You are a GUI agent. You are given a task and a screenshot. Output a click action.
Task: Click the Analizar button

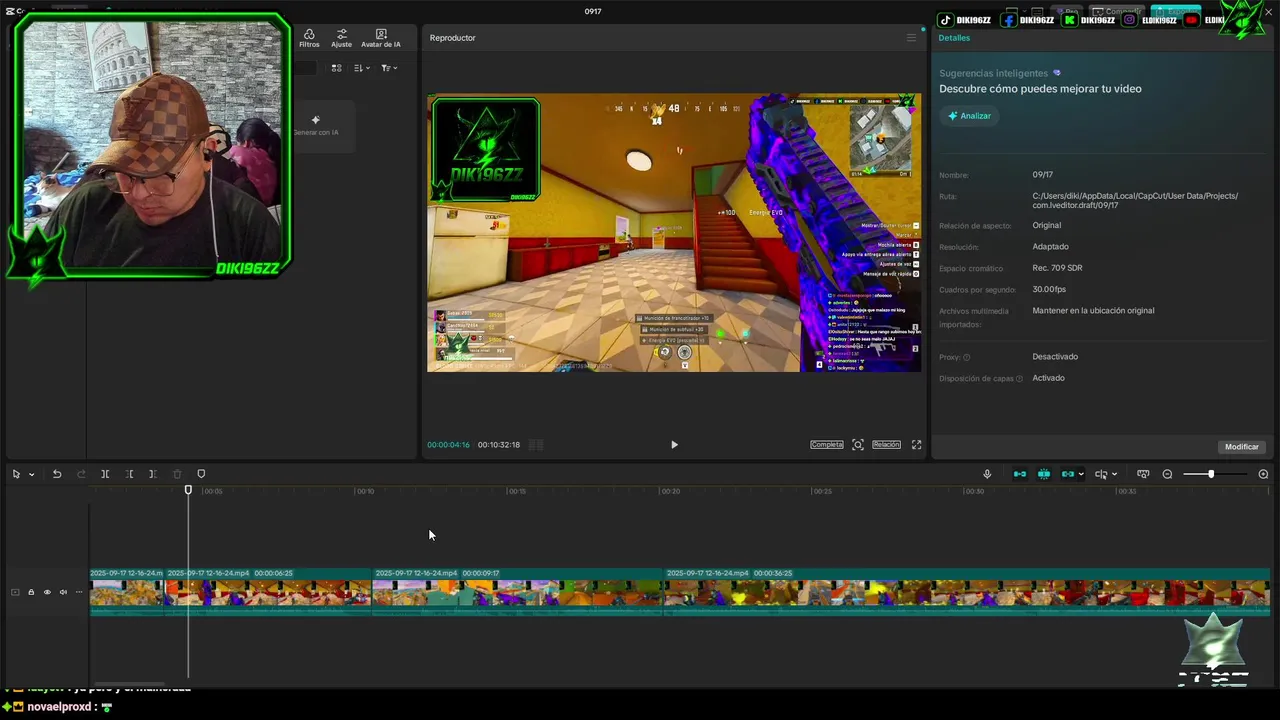click(969, 116)
